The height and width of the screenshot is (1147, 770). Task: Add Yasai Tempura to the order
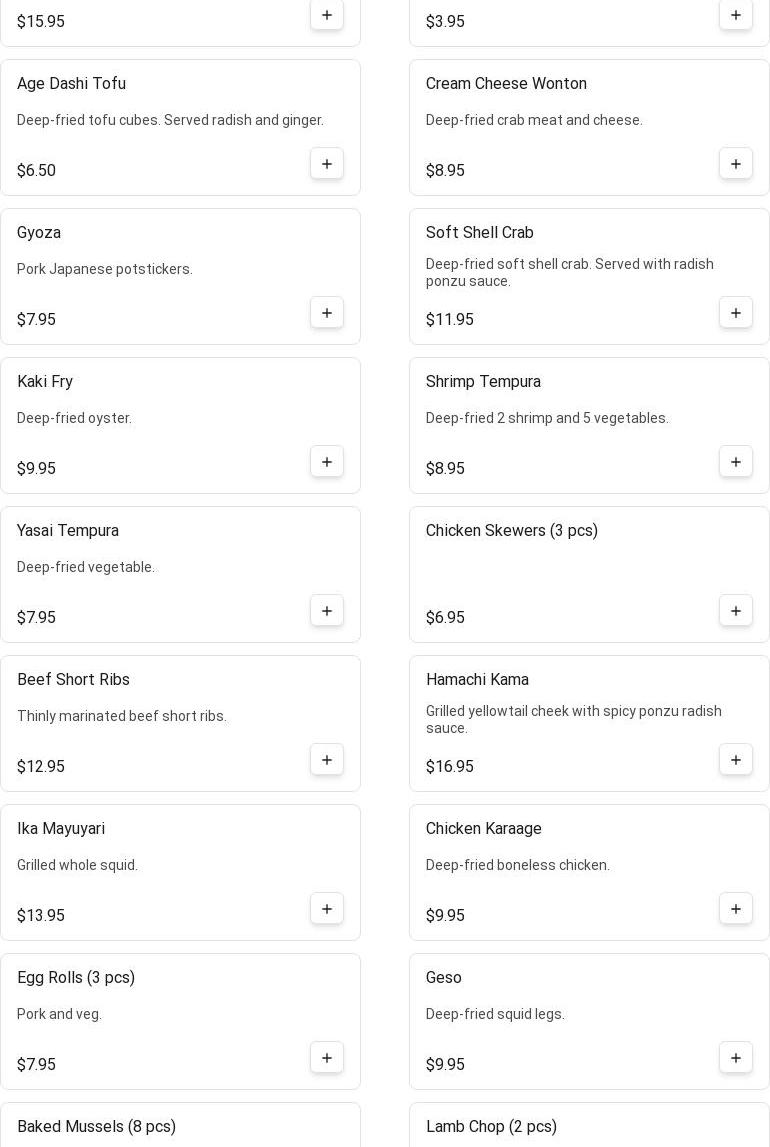click(x=327, y=611)
